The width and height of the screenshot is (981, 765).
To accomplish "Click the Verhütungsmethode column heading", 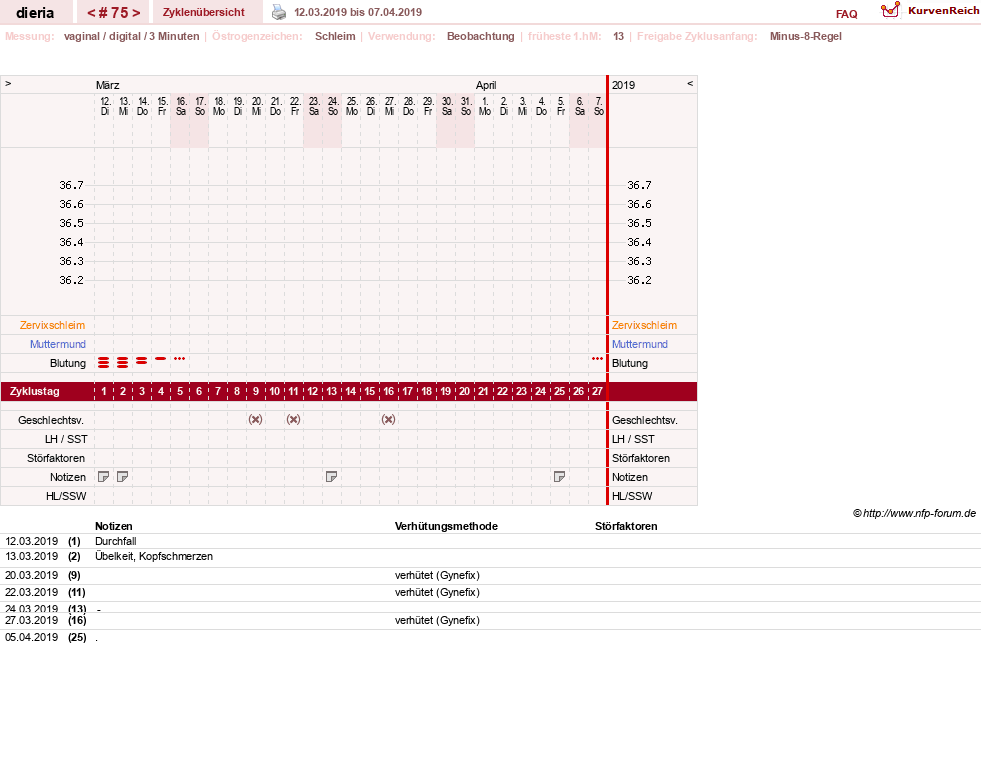I will (446, 527).
